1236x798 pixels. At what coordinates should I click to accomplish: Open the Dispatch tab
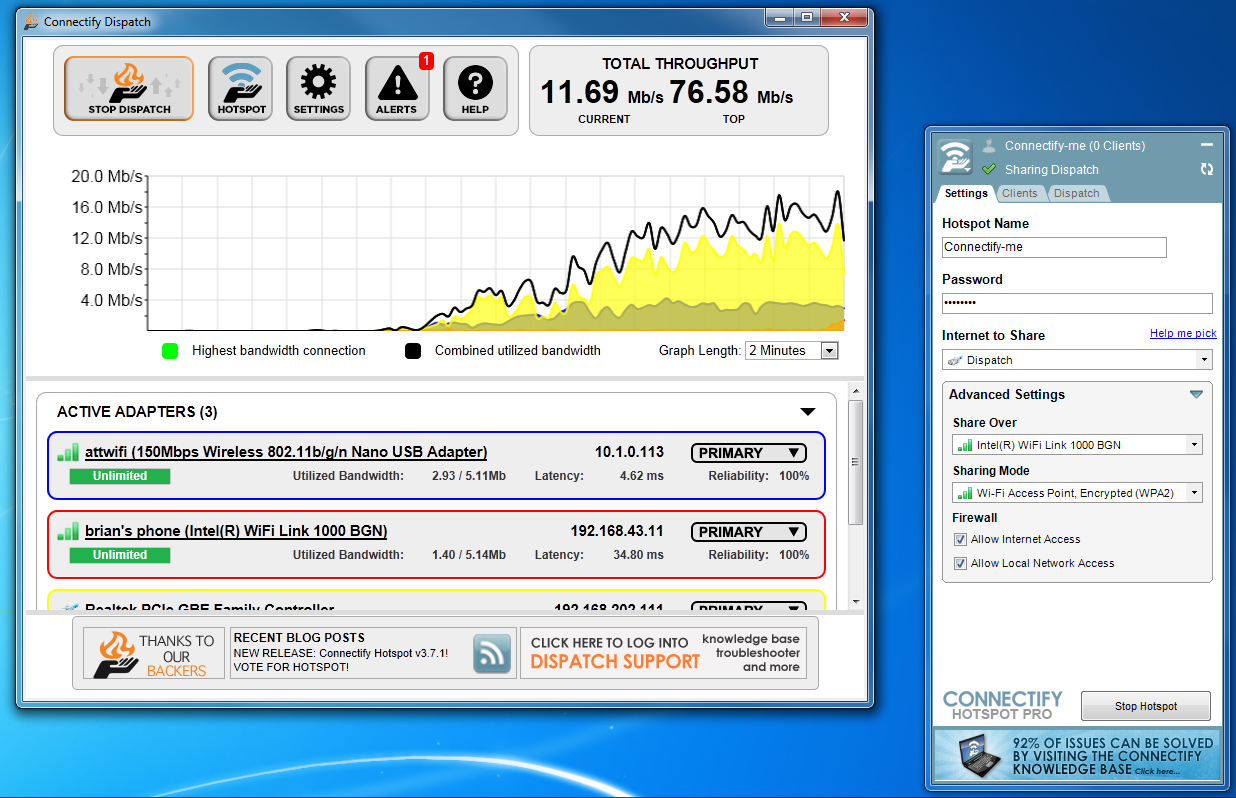pyautogui.click(x=1077, y=193)
